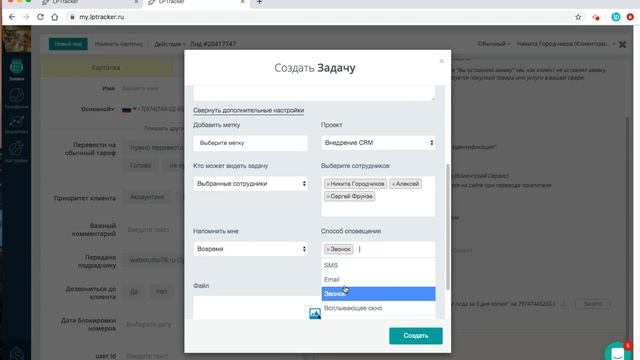Bookmark this page with the star
The width and height of the screenshot is (640, 360).
pos(578,17)
